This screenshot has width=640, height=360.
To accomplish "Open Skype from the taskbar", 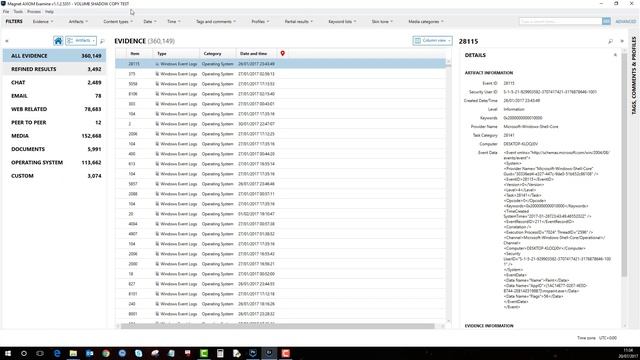I will 138,353.
